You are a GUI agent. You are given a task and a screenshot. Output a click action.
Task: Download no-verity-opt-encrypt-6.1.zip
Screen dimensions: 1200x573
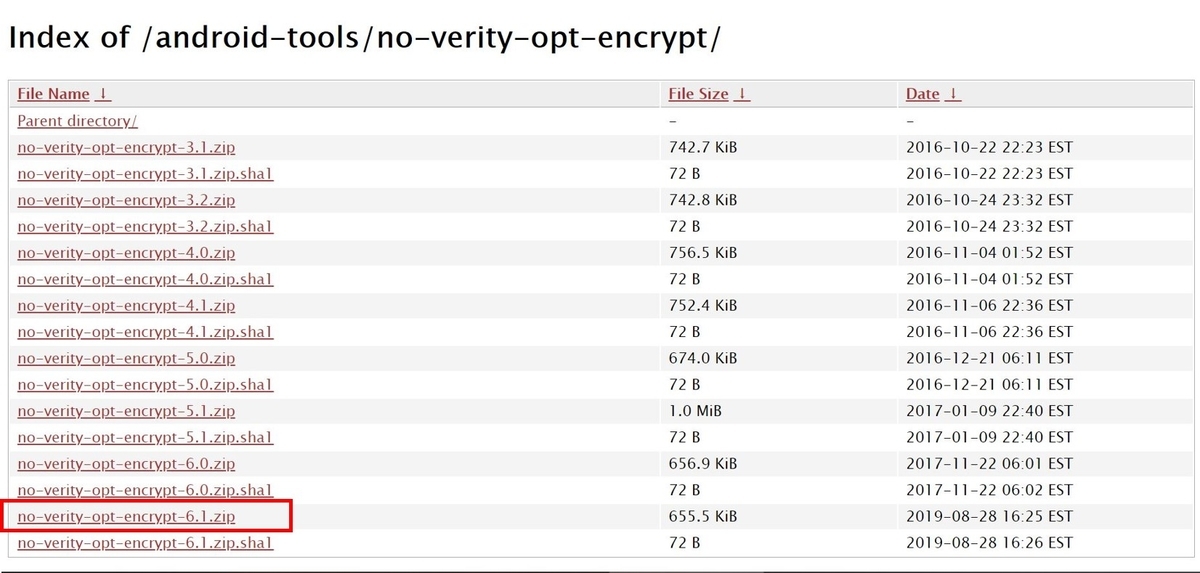[126, 517]
